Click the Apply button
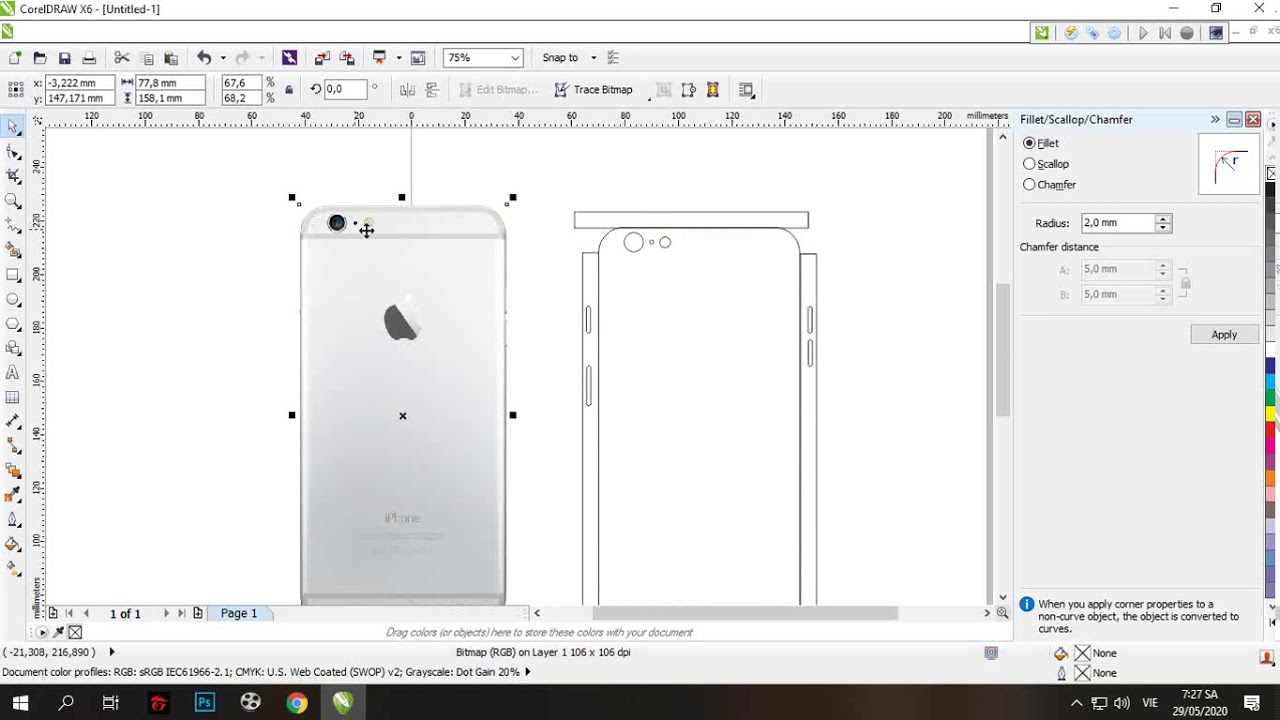Screen dimensions: 1280x720 coord(1224,335)
